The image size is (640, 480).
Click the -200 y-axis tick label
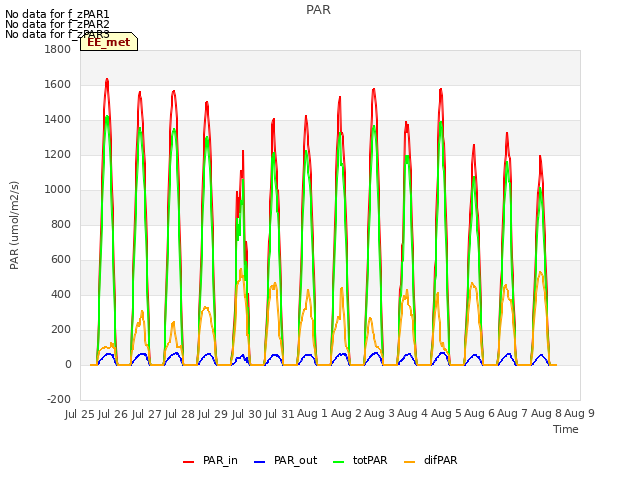pos(59,400)
